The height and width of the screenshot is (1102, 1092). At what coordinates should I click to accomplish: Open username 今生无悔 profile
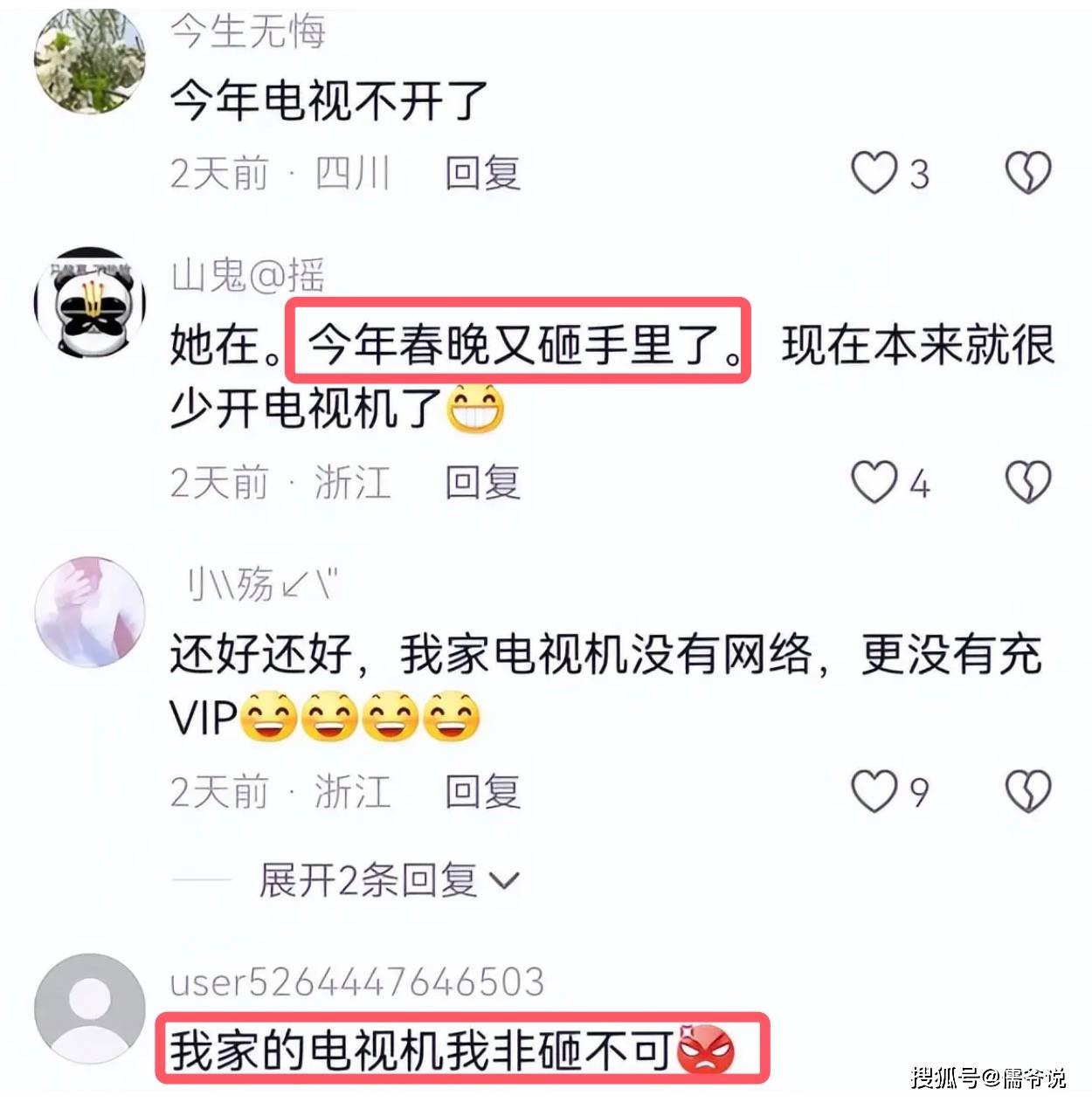[x=248, y=31]
